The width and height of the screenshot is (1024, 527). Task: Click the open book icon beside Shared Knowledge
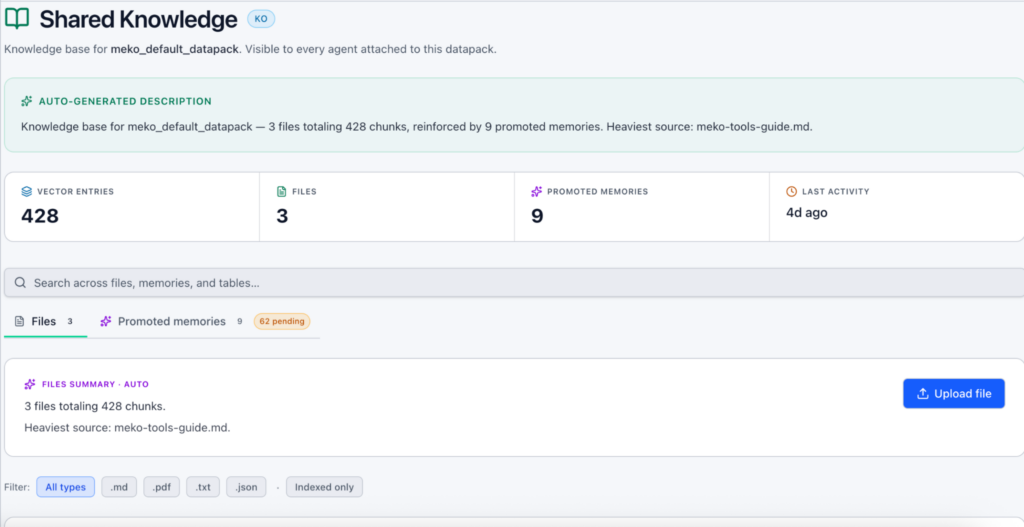17,19
